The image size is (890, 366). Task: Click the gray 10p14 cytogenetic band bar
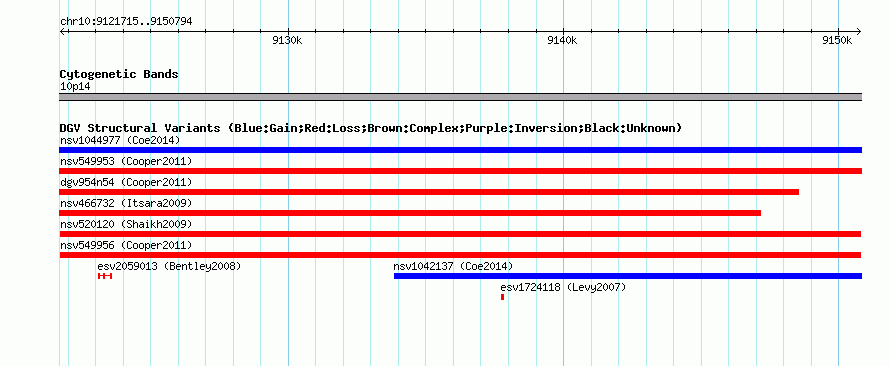460,97
